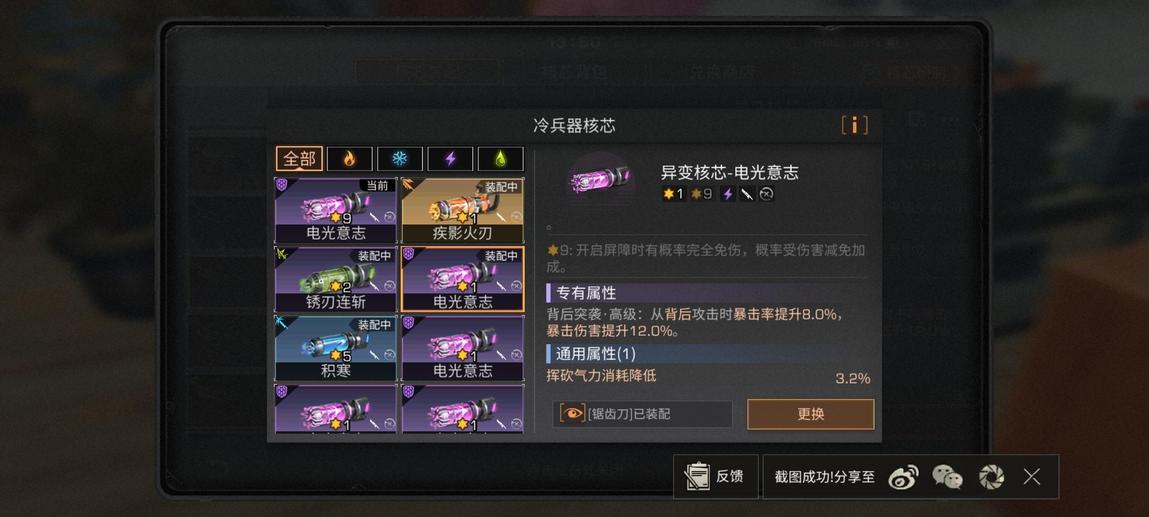Share screenshot via the camera aperture icon
The height and width of the screenshot is (517, 1149).
[x=991, y=477]
